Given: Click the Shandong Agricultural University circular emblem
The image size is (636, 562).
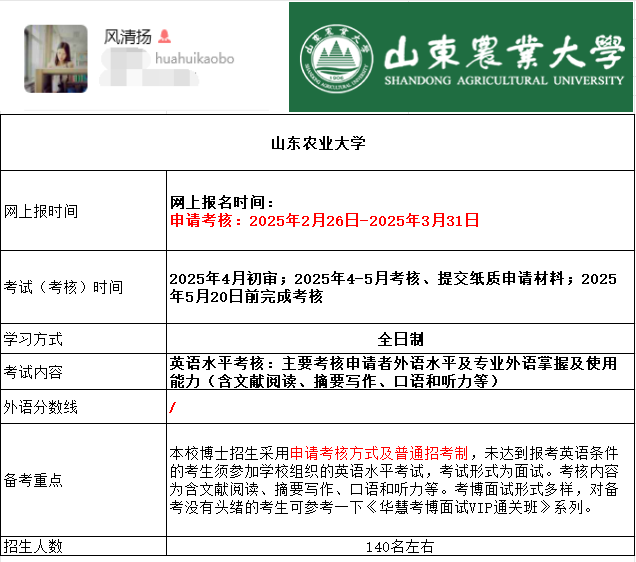Looking at the screenshot, I should coord(337,58).
